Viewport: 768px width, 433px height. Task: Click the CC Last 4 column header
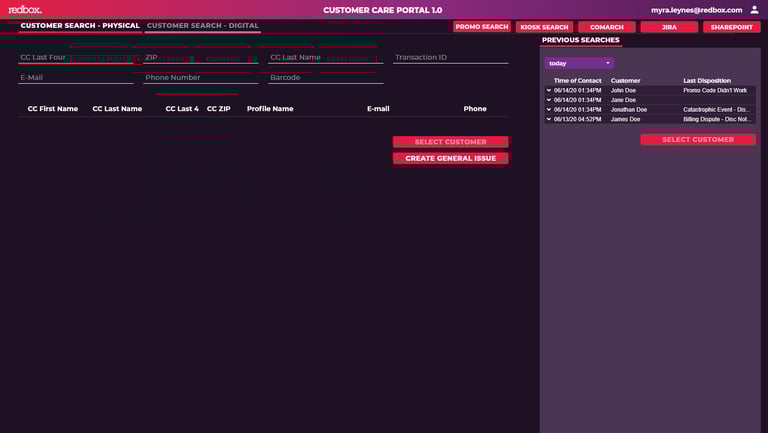pyautogui.click(x=182, y=109)
